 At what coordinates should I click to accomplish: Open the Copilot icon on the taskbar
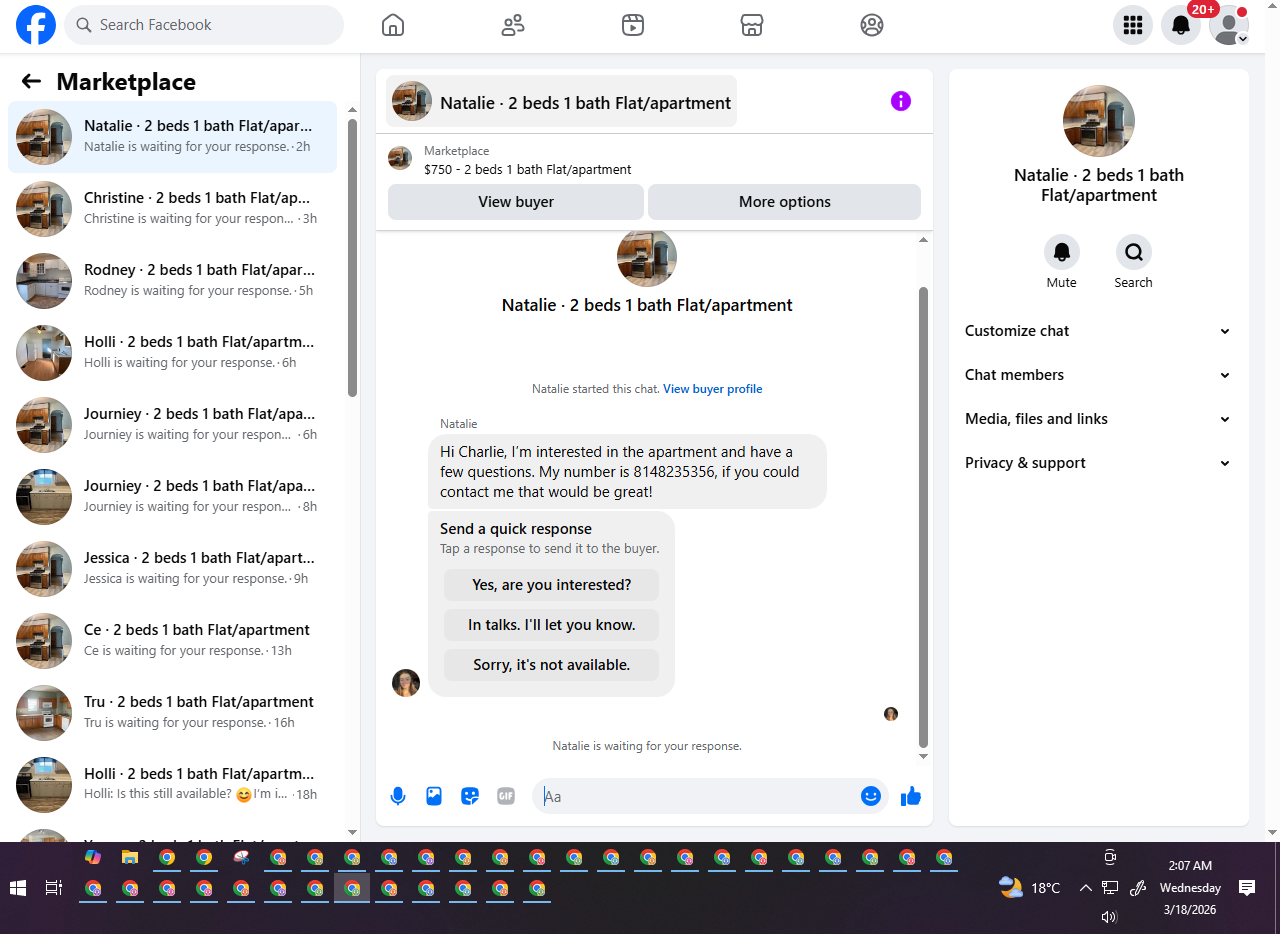coord(93,858)
